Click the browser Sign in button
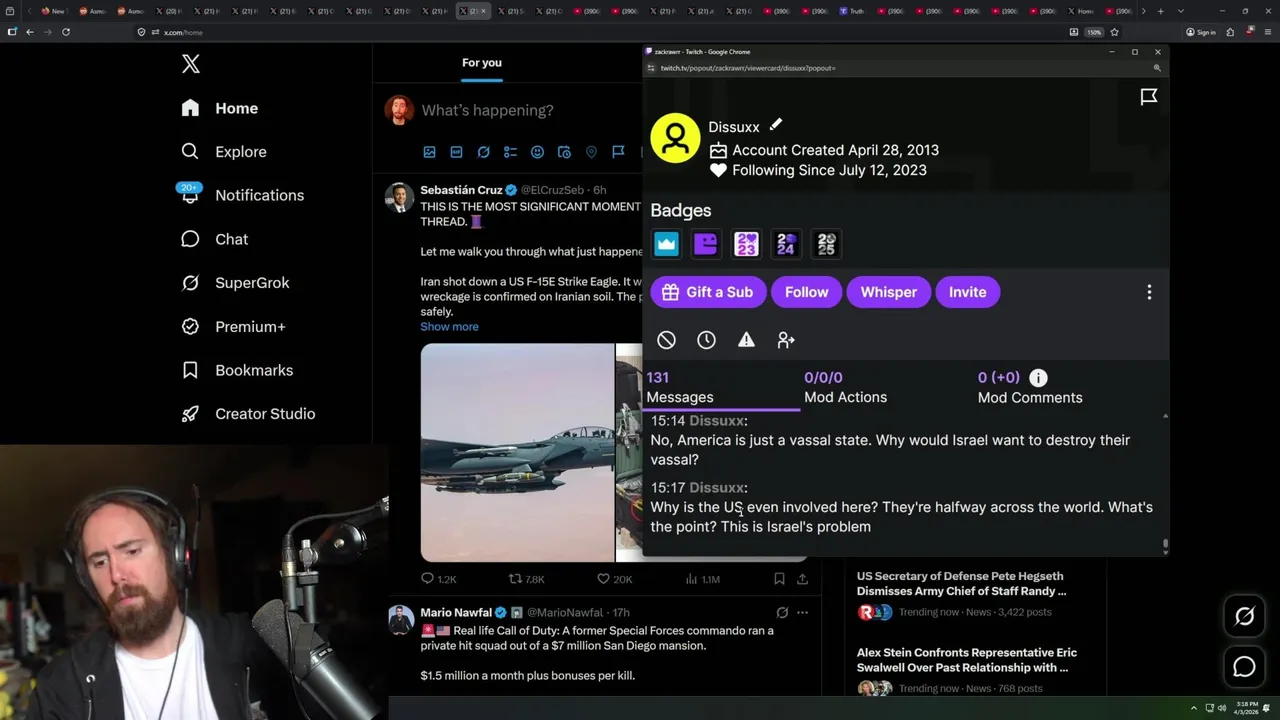This screenshot has height=720, width=1280. coord(1201,32)
